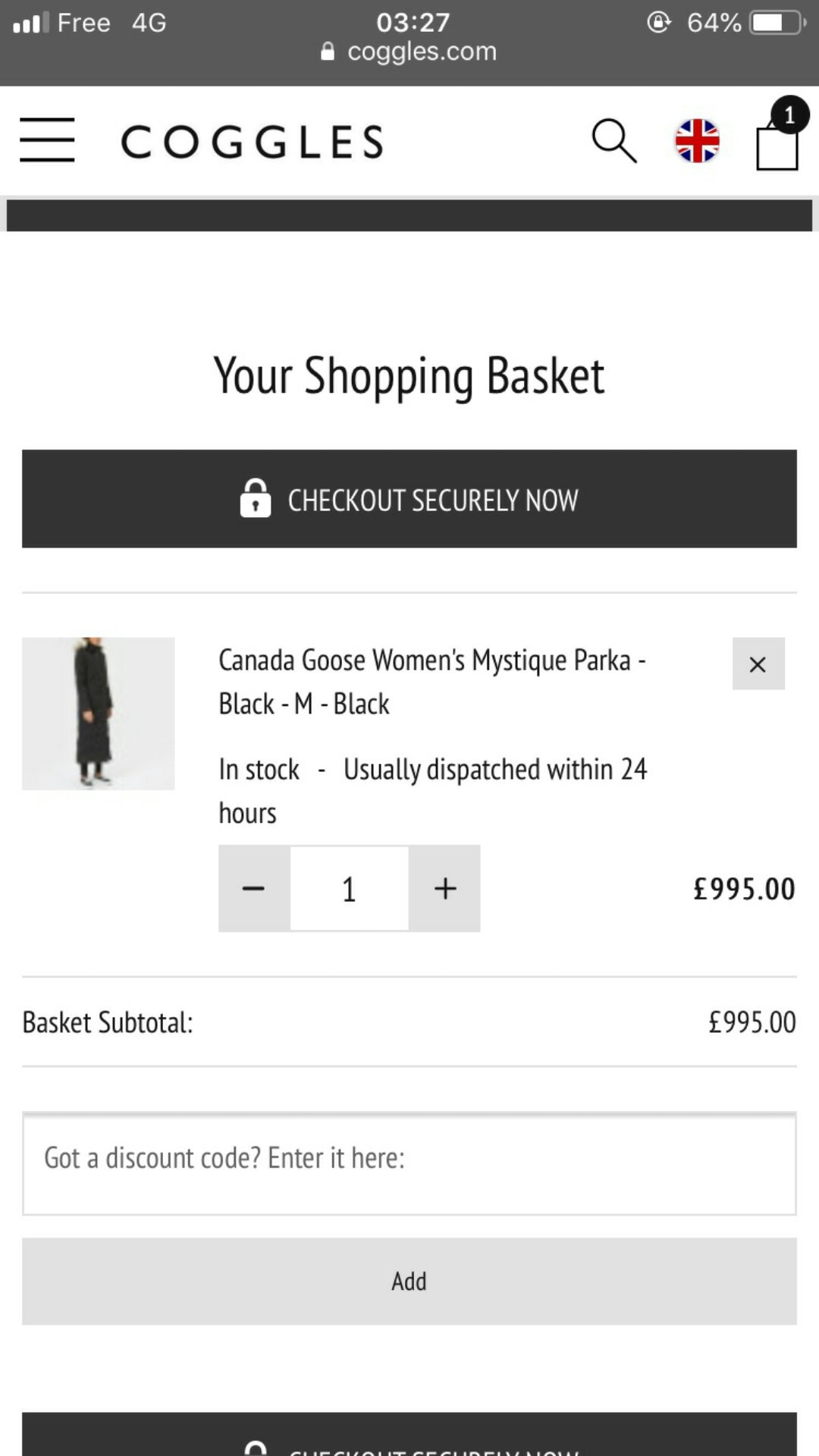Click the top Checkout Securely Now button

pyautogui.click(x=409, y=499)
